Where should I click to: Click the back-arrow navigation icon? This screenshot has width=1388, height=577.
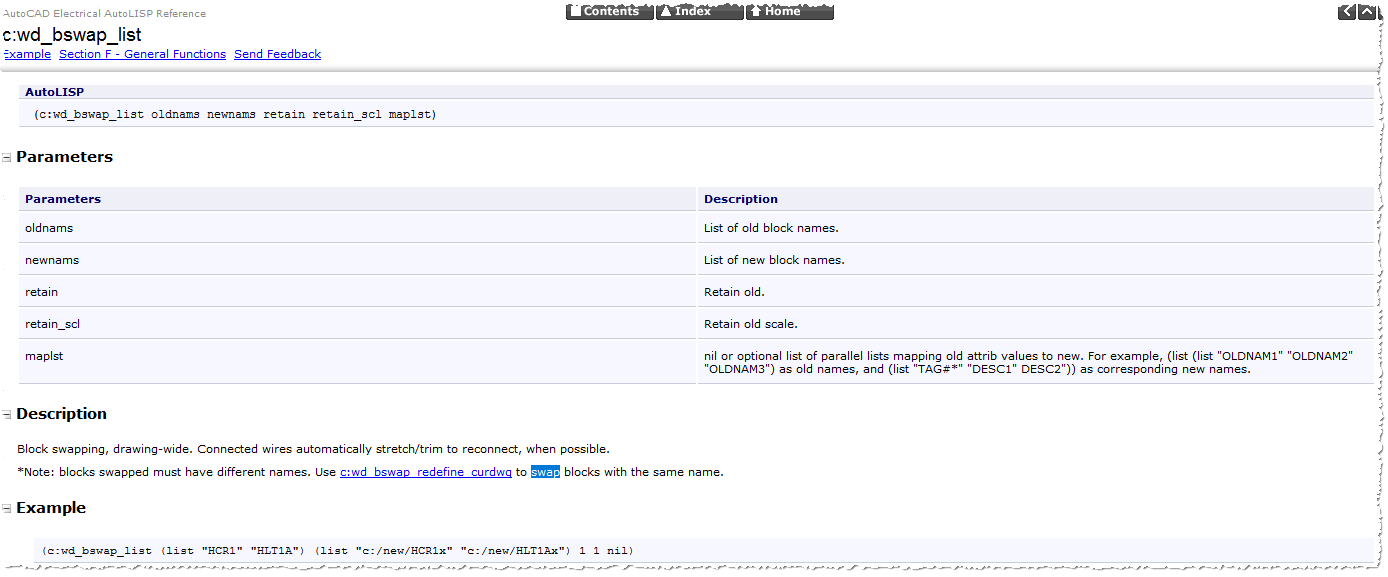point(1347,11)
